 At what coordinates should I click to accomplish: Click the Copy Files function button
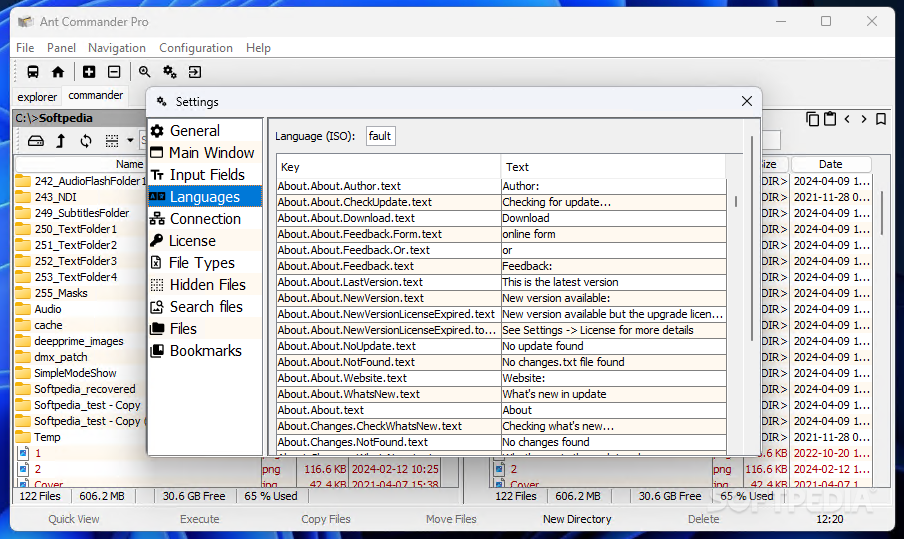(326, 519)
